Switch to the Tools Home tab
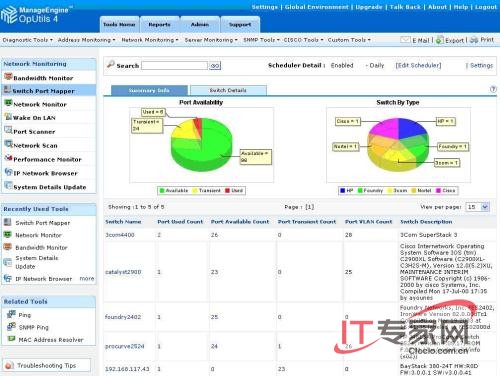The width and height of the screenshot is (500, 376). tap(119, 24)
